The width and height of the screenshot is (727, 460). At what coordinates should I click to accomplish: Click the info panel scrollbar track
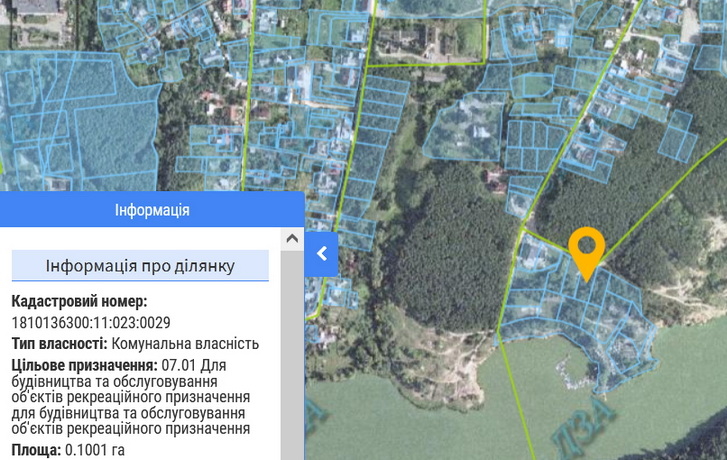coord(292,350)
